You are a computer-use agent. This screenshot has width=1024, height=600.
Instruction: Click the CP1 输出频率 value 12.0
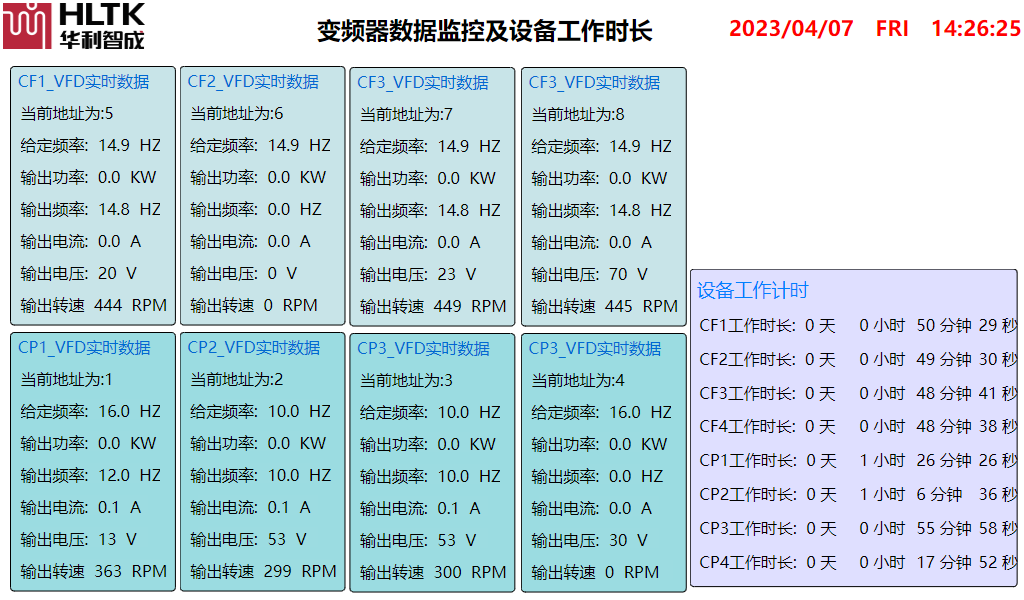[114, 476]
